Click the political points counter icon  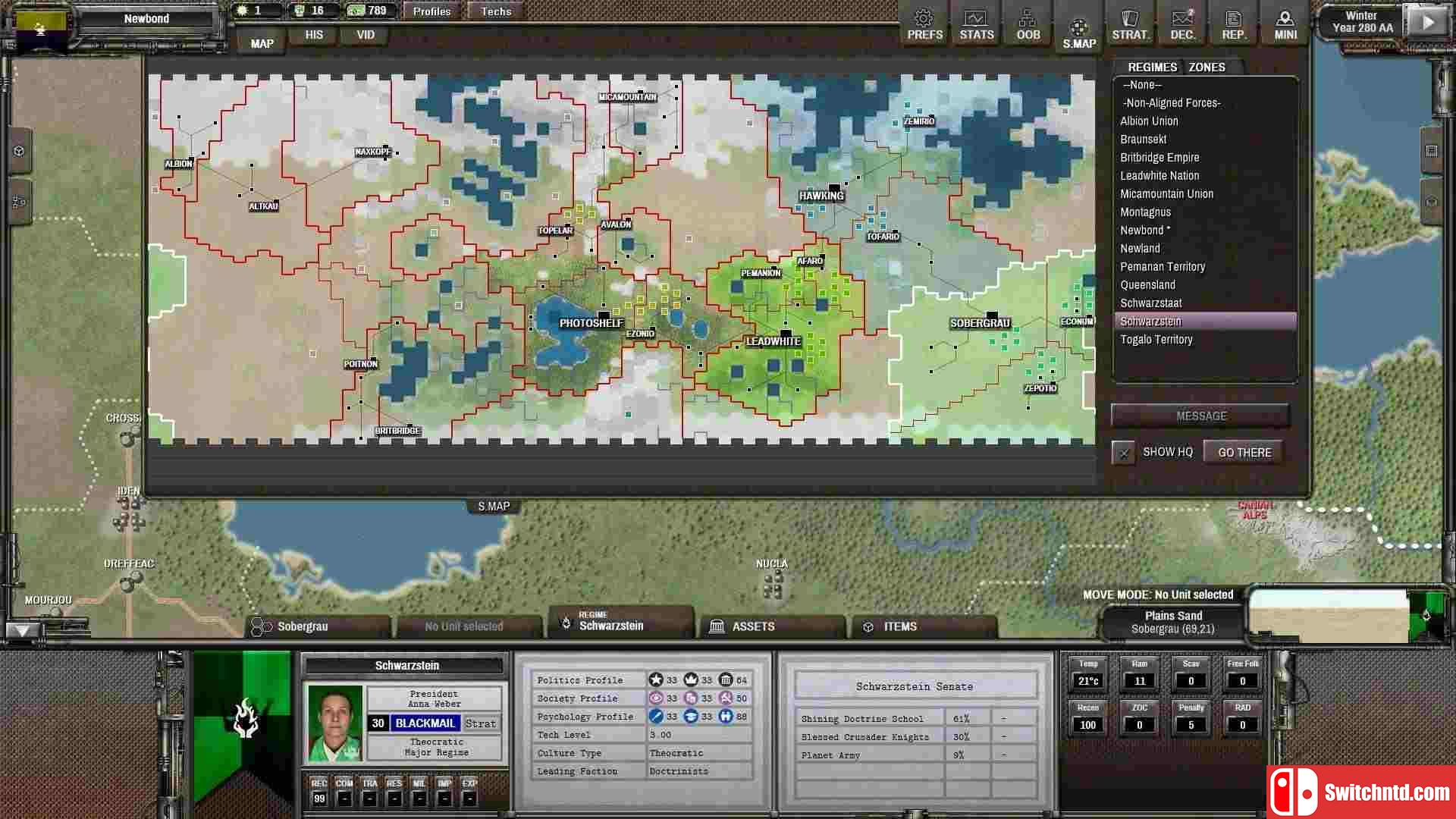coord(243,11)
